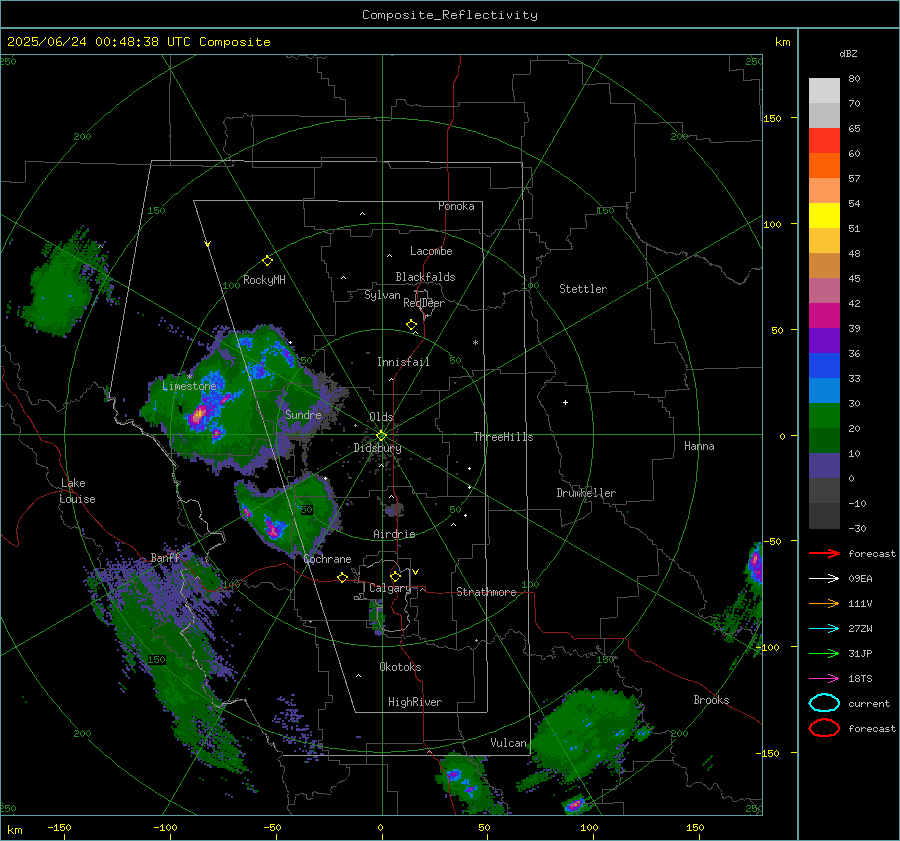Select the blue 33-36 dBZ swatch
Viewport: 900px width, 841px height.
824,366
